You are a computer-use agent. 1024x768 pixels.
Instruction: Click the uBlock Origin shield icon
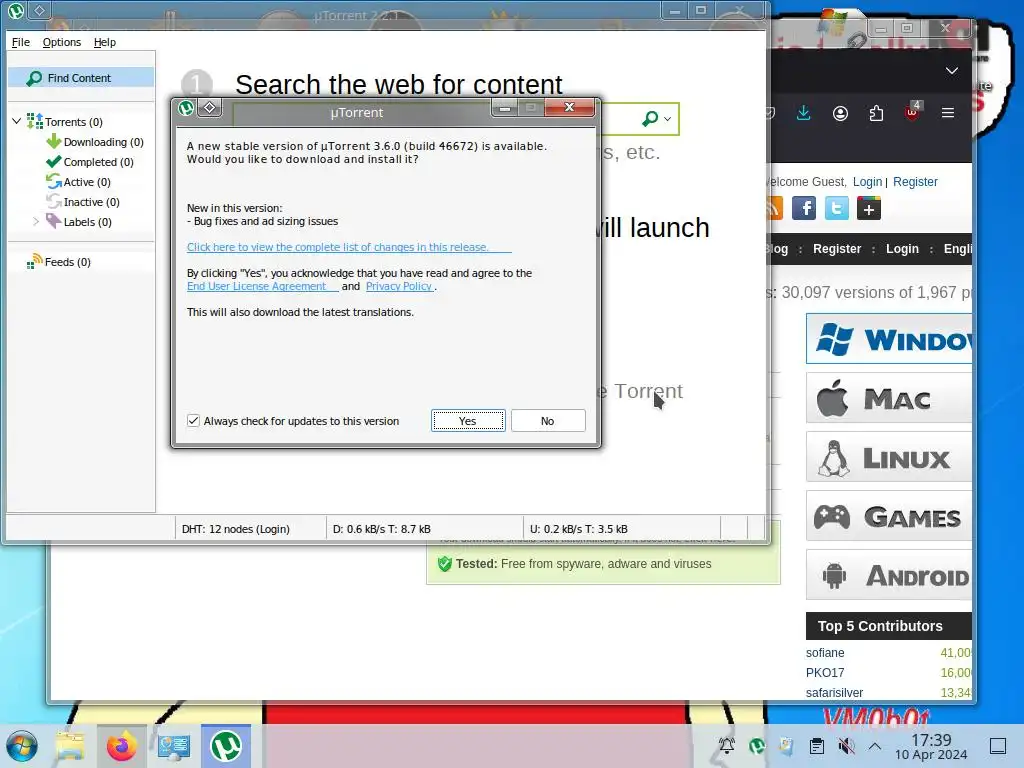912,112
